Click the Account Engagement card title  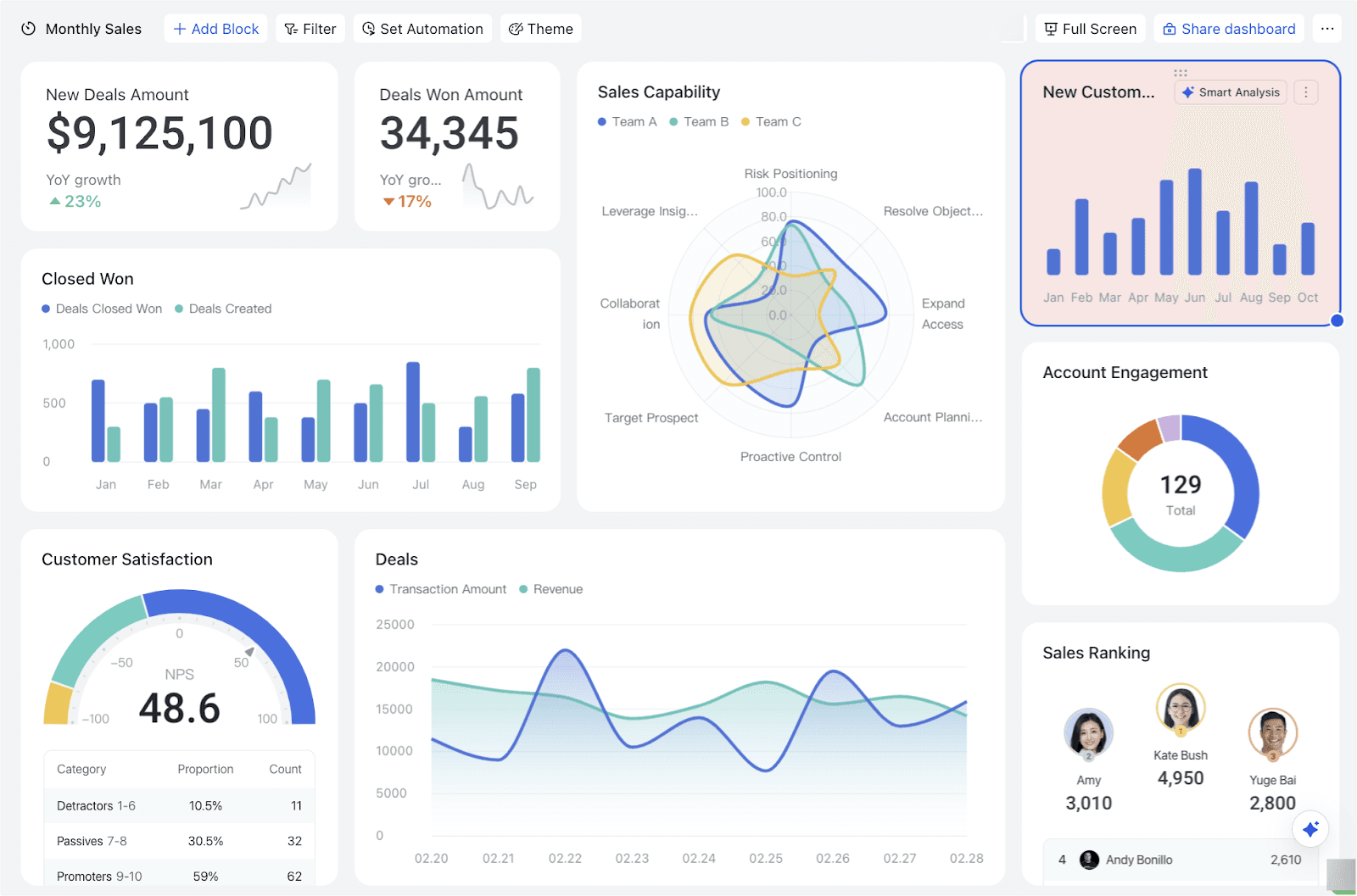pos(1125,373)
